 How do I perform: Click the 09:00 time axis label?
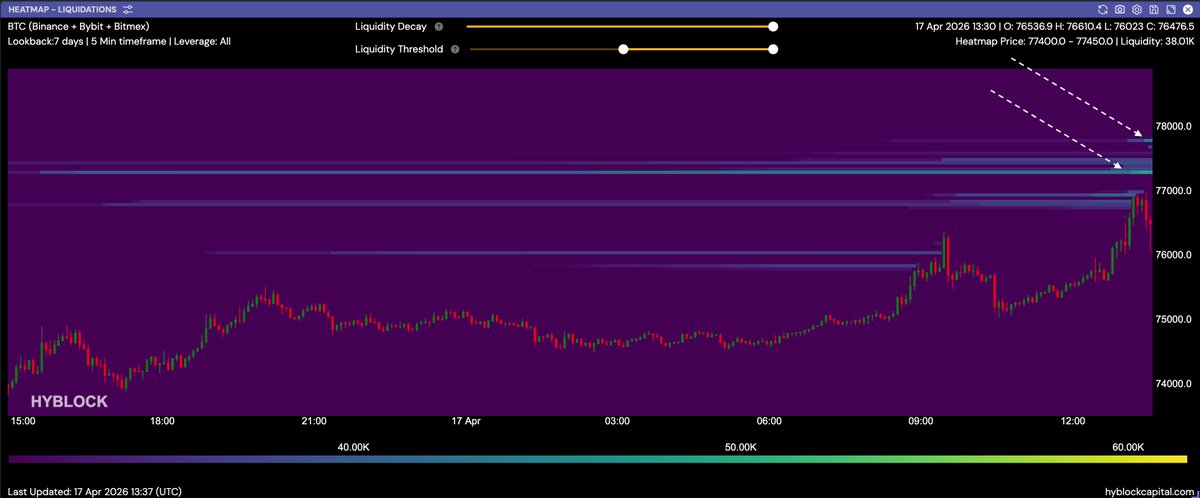click(920, 422)
